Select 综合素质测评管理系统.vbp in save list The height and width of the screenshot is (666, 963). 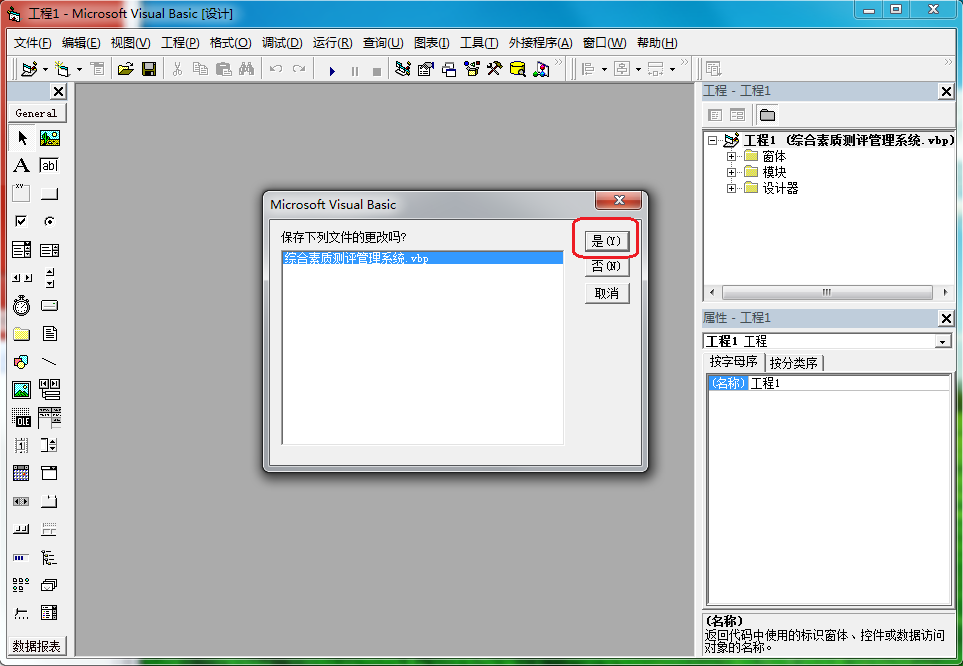(x=423, y=258)
